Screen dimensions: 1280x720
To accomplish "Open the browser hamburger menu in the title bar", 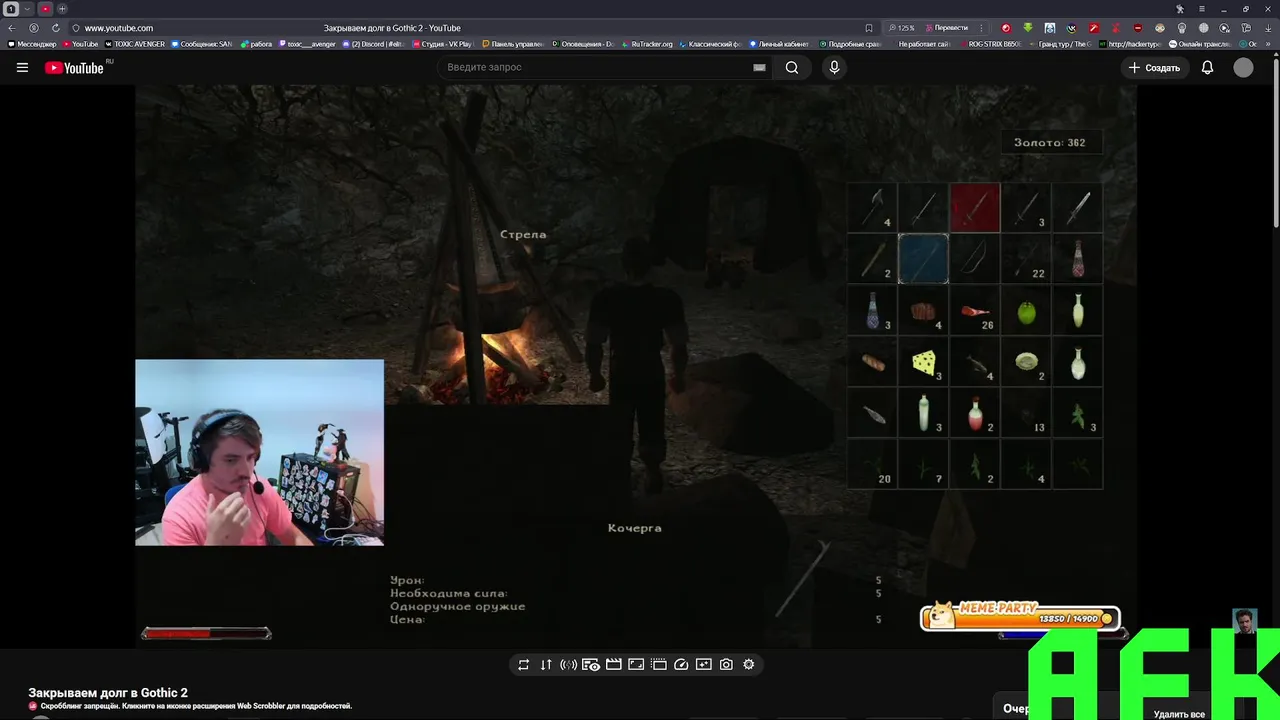I will click(x=1202, y=9).
